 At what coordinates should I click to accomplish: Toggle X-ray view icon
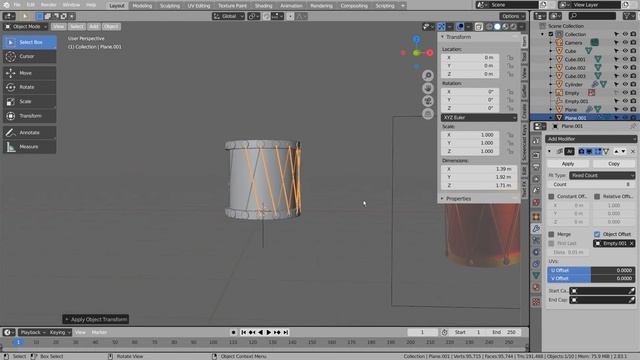(x=479, y=27)
